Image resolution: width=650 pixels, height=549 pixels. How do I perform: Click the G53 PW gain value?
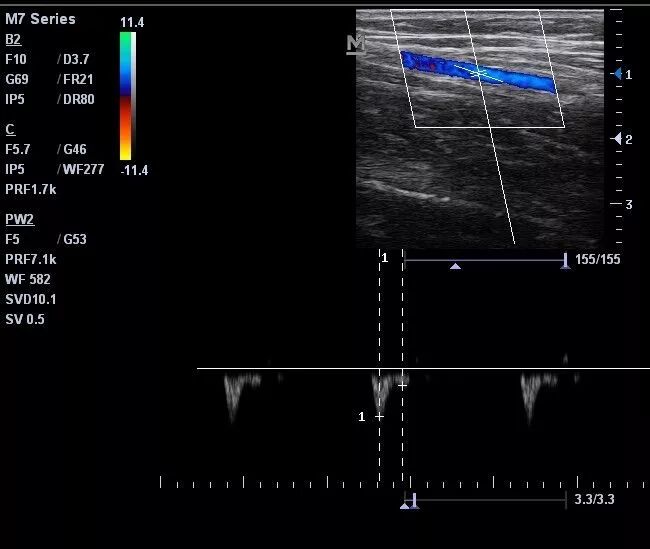pyautogui.click(x=75, y=239)
